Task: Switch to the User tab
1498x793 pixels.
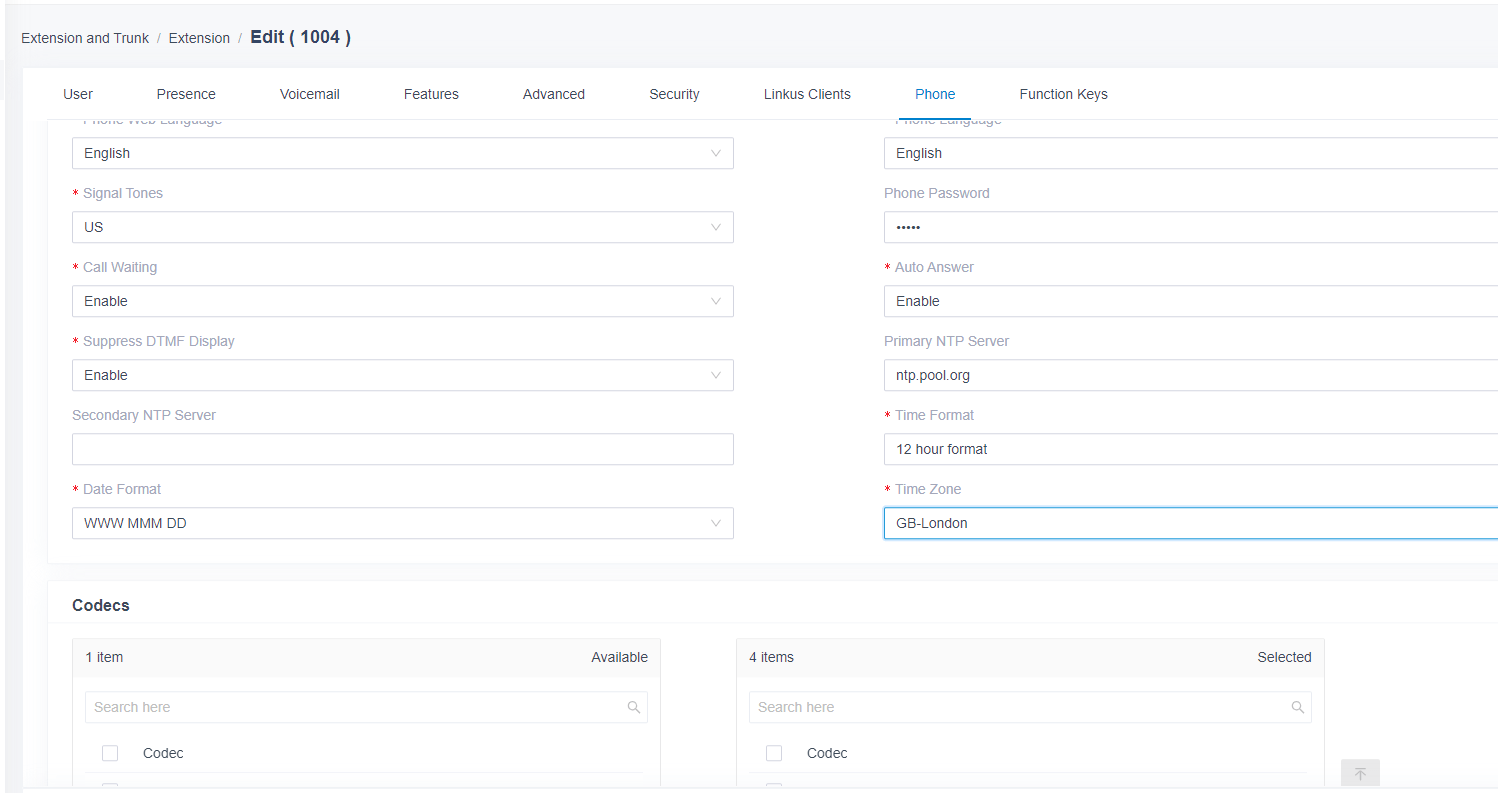Action: click(77, 94)
